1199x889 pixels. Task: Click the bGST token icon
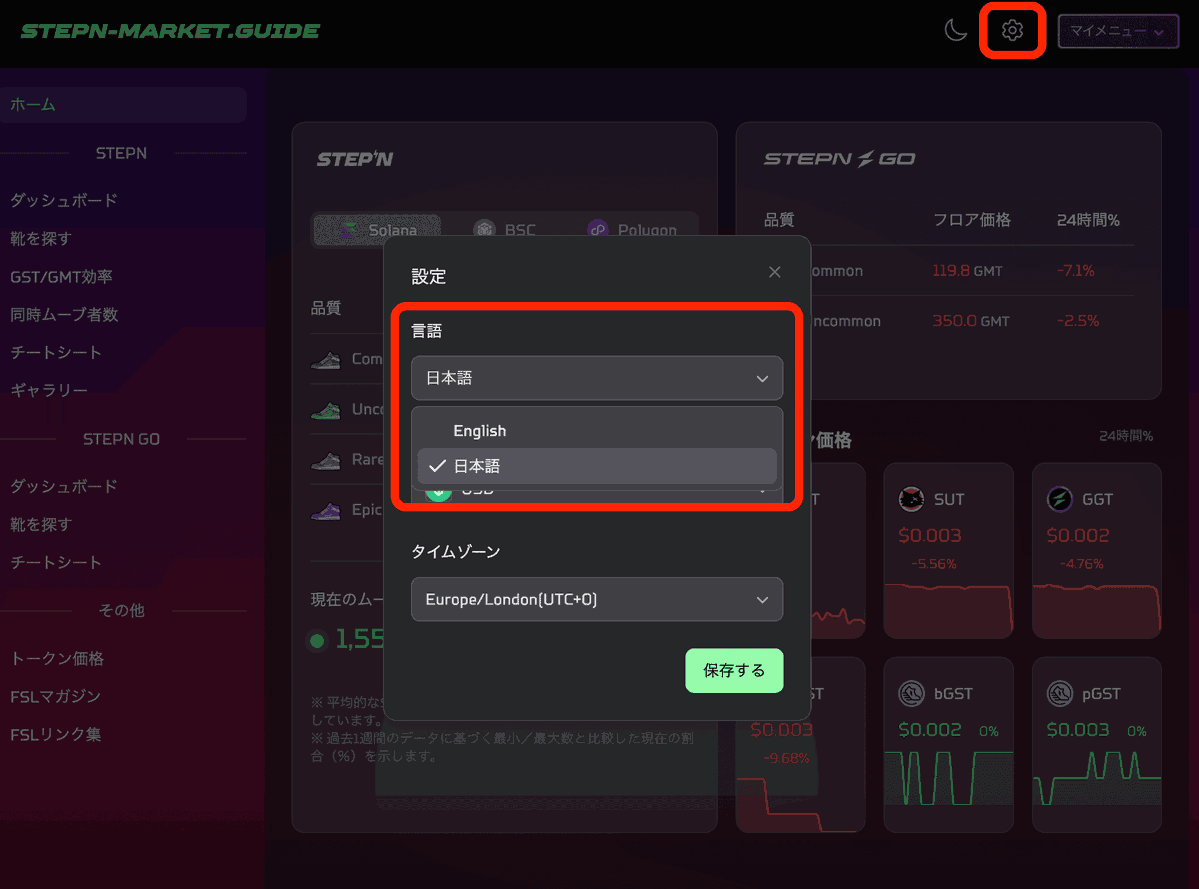tap(911, 693)
